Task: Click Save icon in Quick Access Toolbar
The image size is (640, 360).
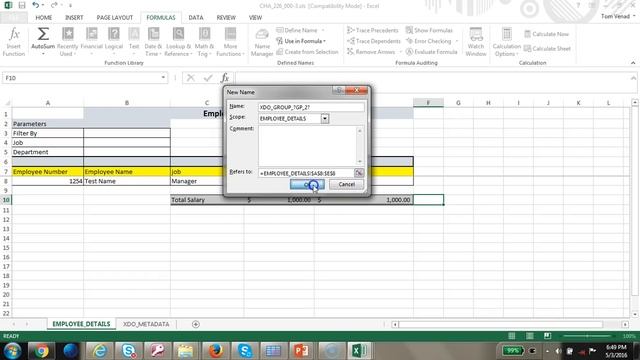Action: click(x=22, y=5)
